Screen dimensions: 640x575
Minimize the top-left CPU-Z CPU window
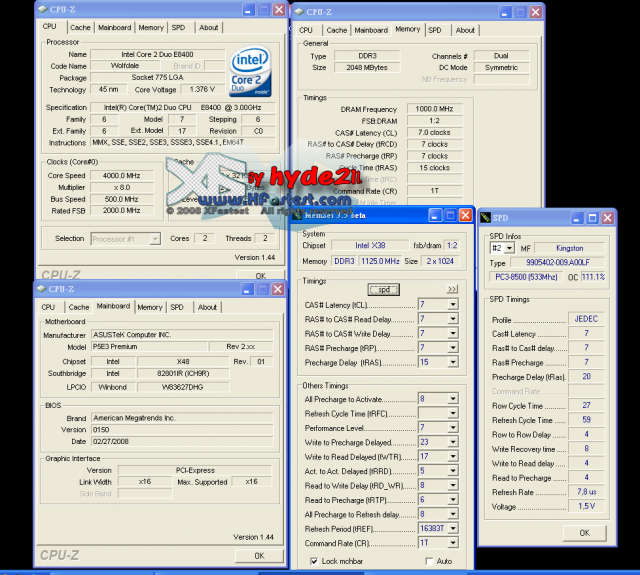point(249,9)
